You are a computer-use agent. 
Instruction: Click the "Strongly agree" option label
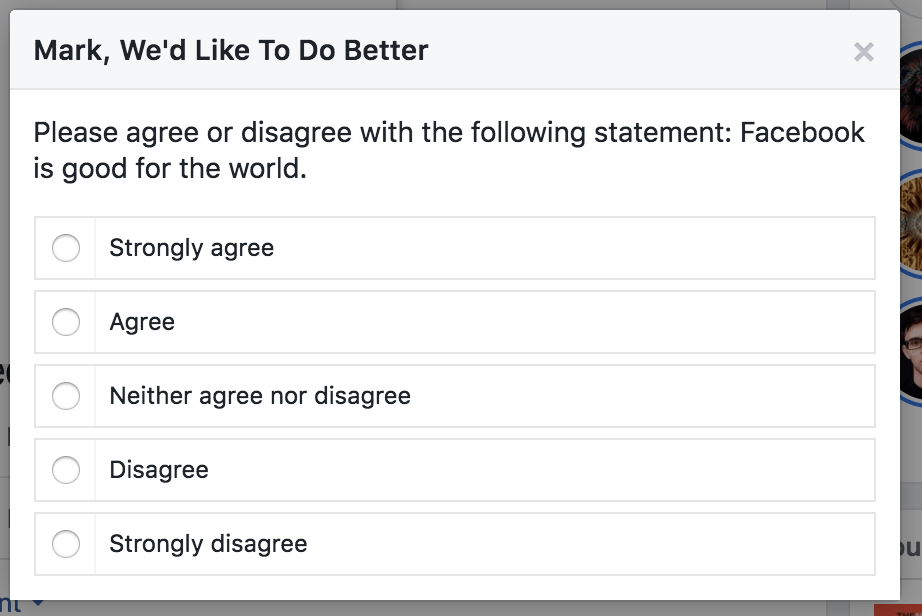click(x=191, y=248)
